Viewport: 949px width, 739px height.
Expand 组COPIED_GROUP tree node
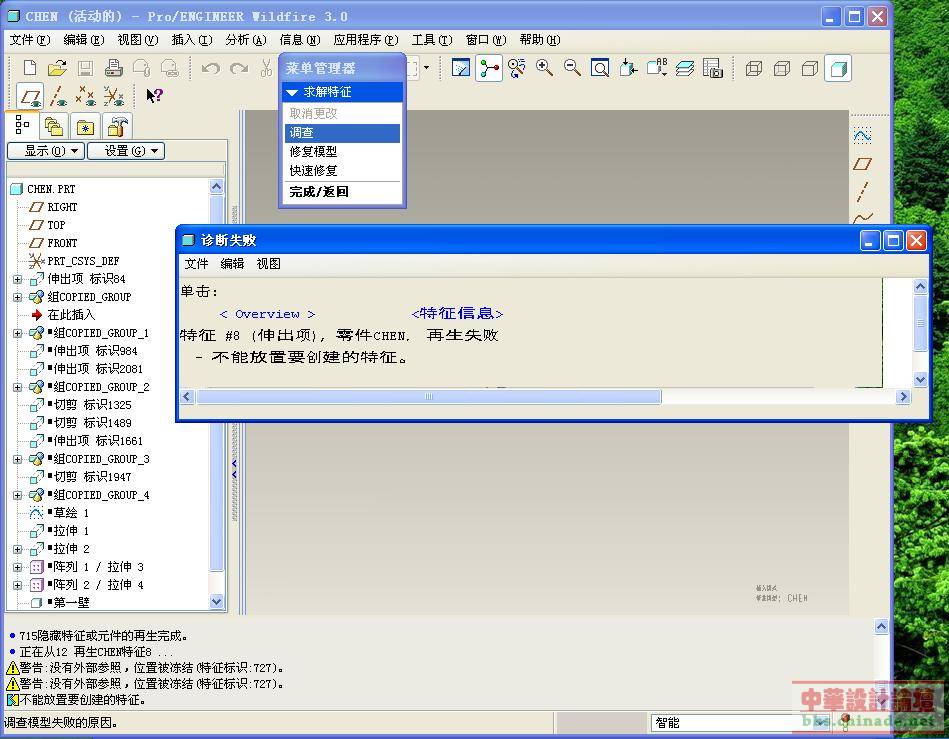pos(18,297)
